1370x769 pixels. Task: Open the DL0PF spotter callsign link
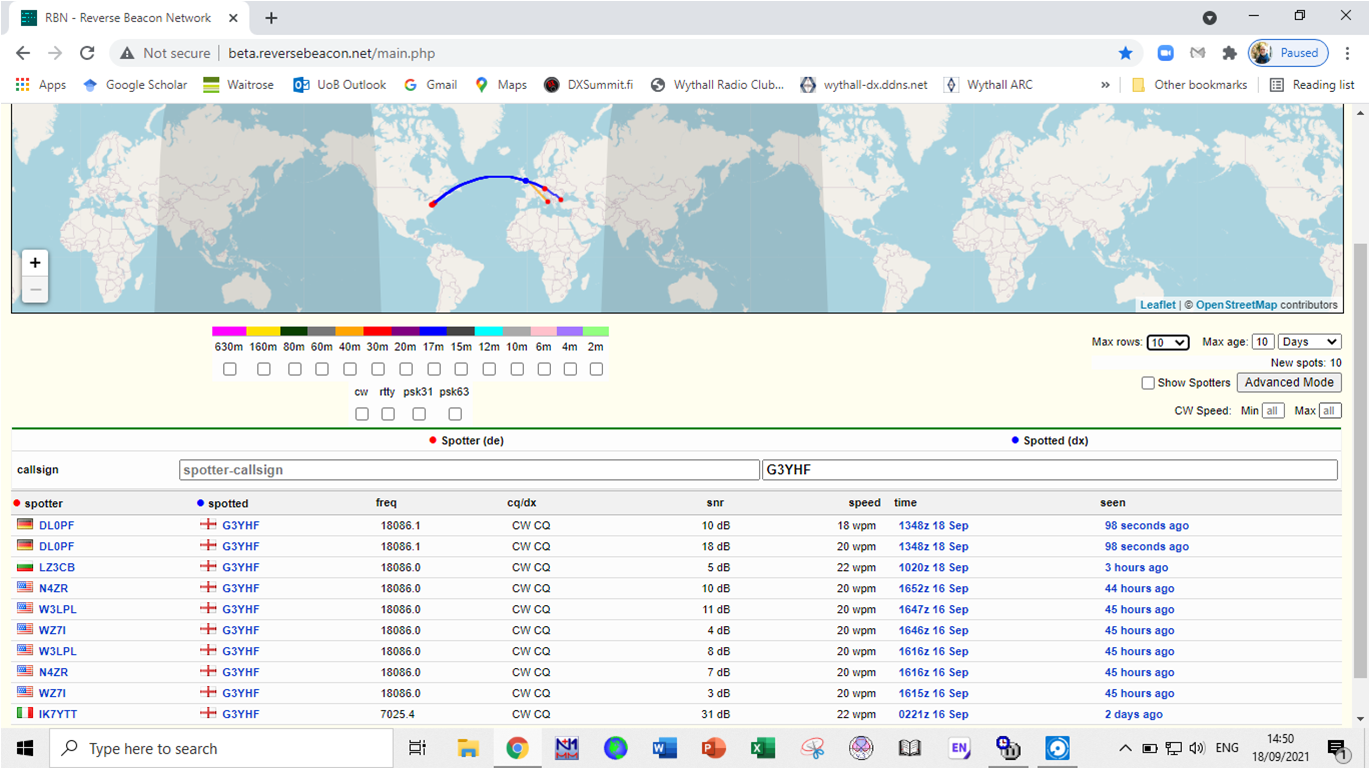(x=56, y=525)
